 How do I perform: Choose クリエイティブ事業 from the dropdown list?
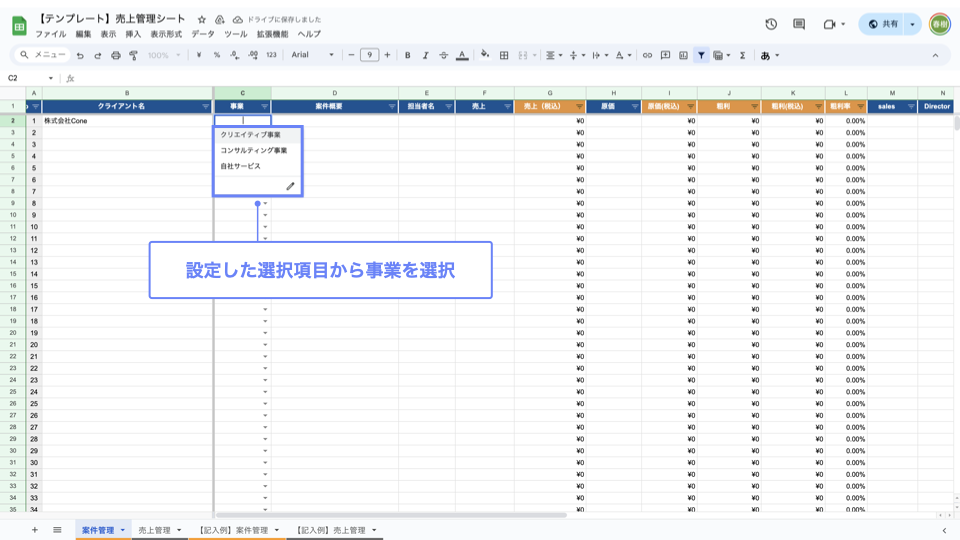[x=257, y=135]
